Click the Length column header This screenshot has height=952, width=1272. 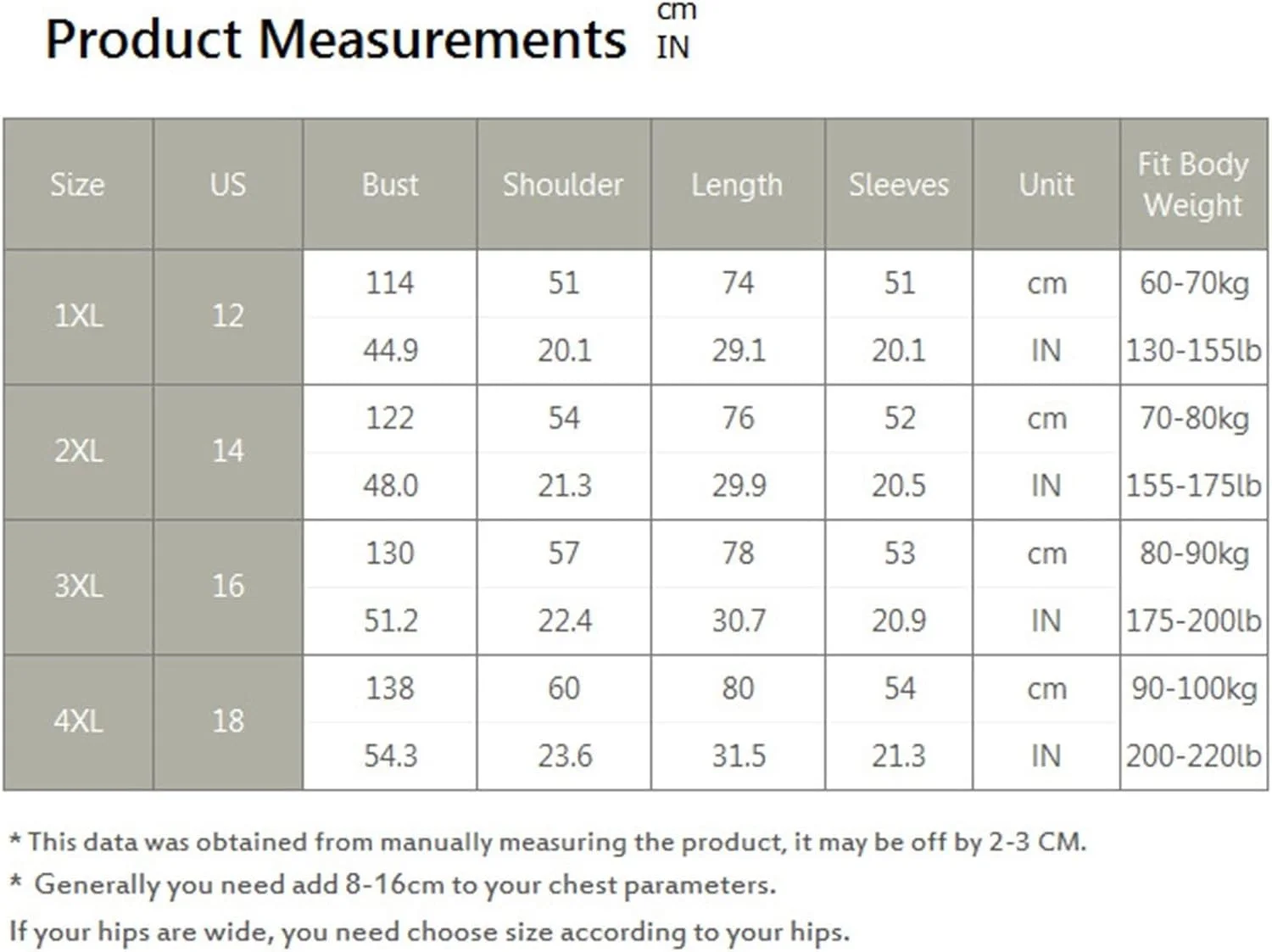(737, 185)
